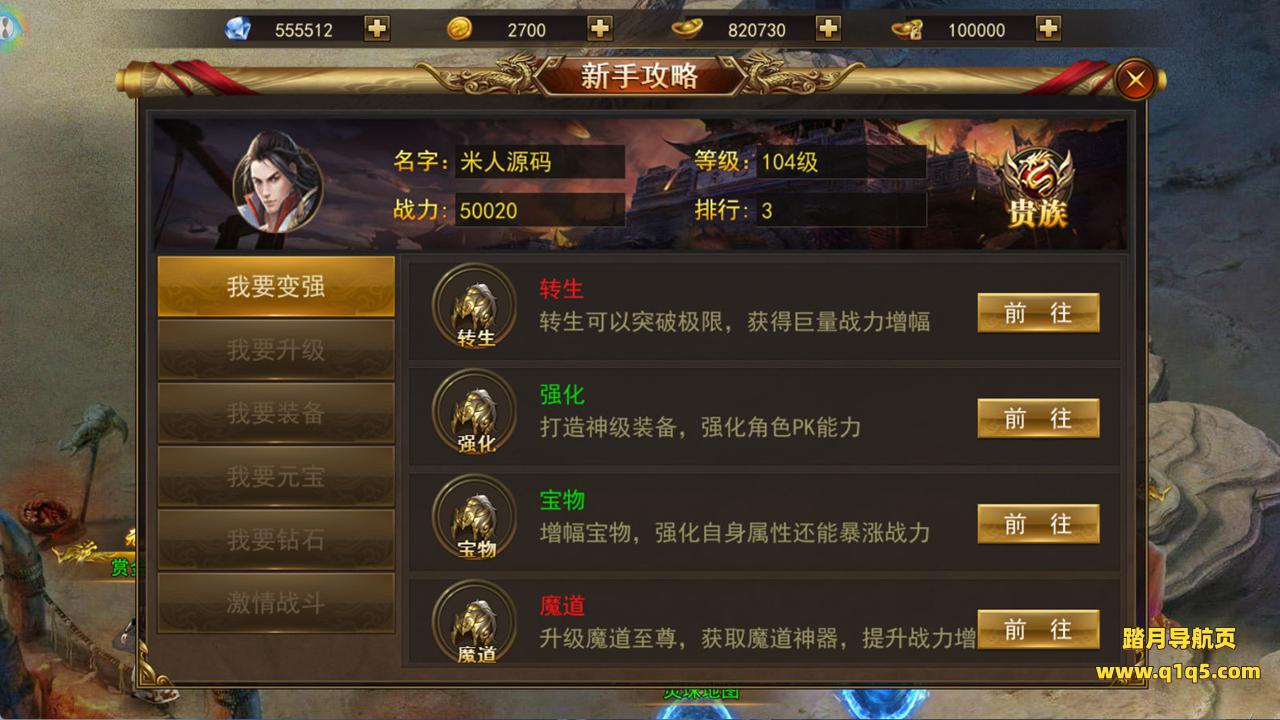Select the 激情战斗 tab
Viewport: 1280px width, 720px height.
(x=276, y=603)
